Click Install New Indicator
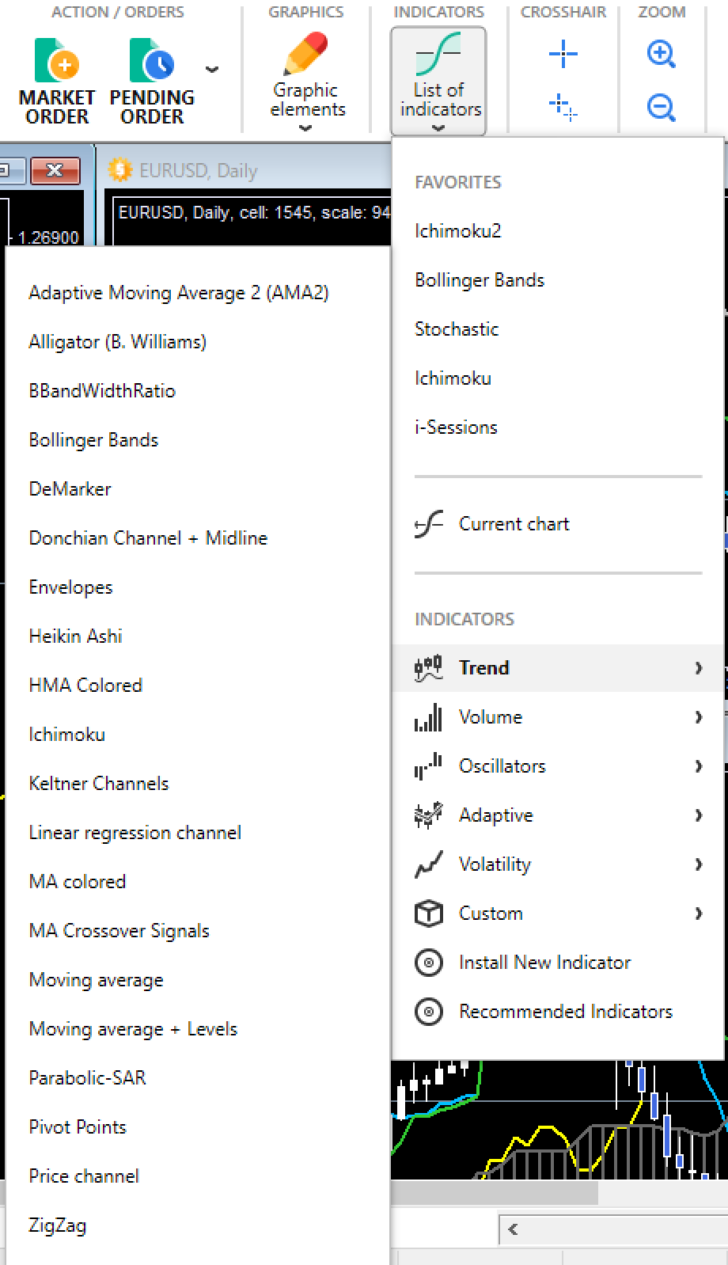The height and width of the screenshot is (1265, 728). [x=544, y=962]
